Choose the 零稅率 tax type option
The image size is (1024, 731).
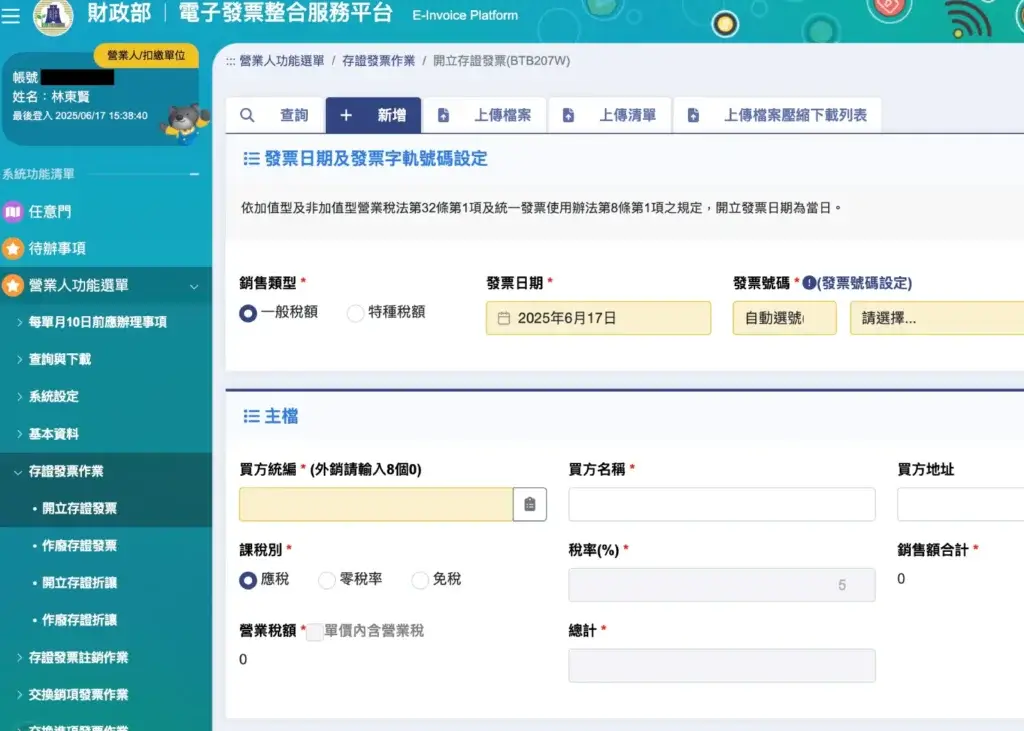pos(327,580)
